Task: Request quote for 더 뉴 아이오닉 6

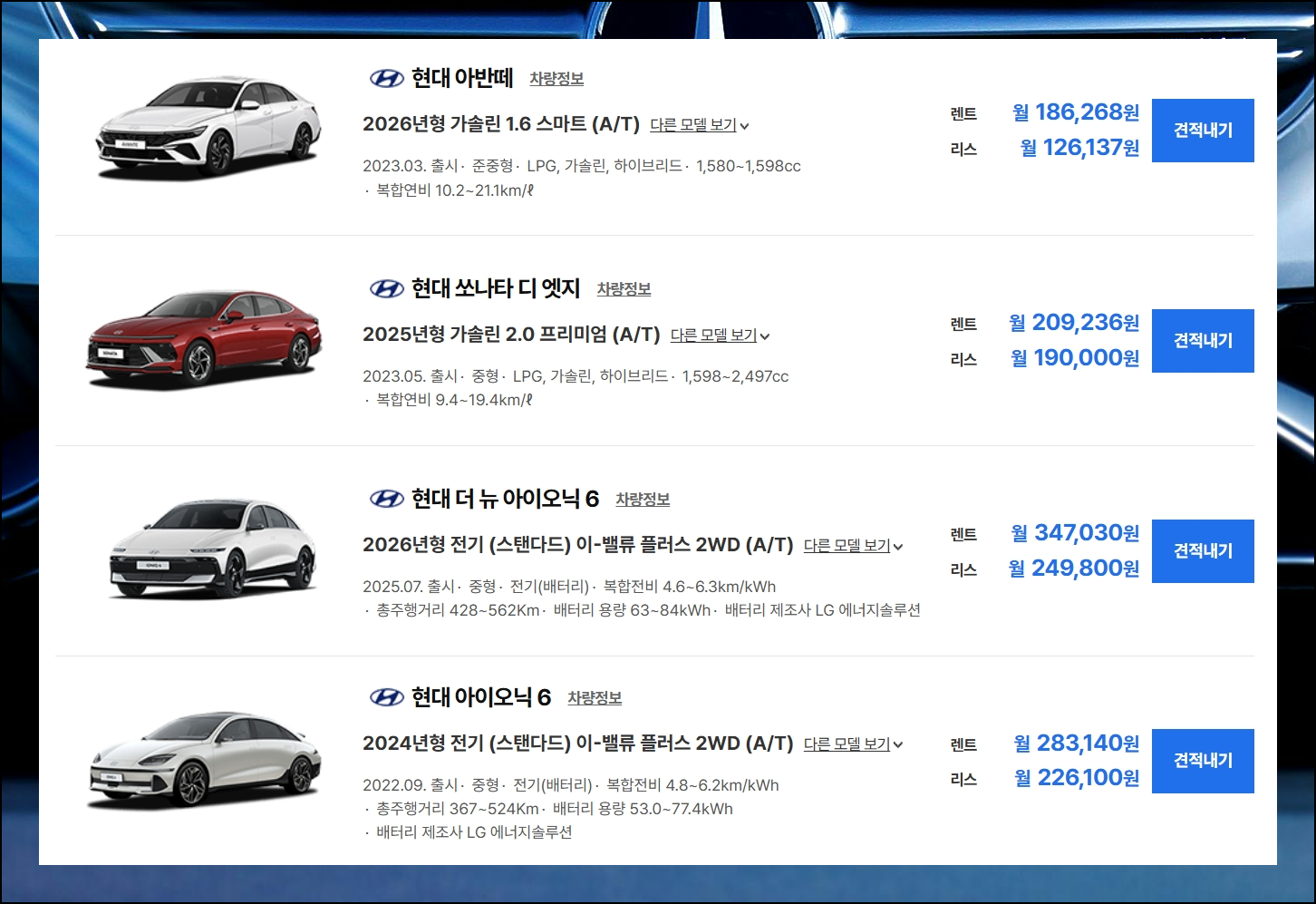Action: point(1203,551)
